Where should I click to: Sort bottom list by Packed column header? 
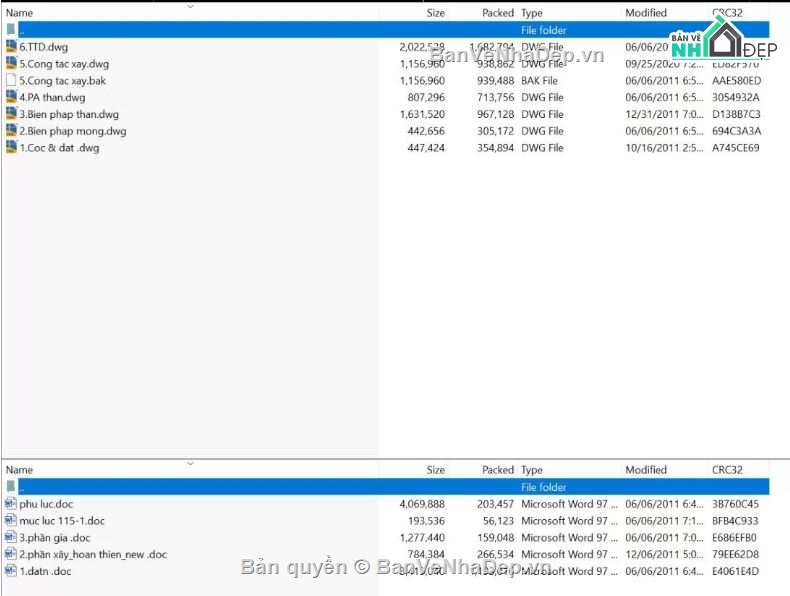497,470
